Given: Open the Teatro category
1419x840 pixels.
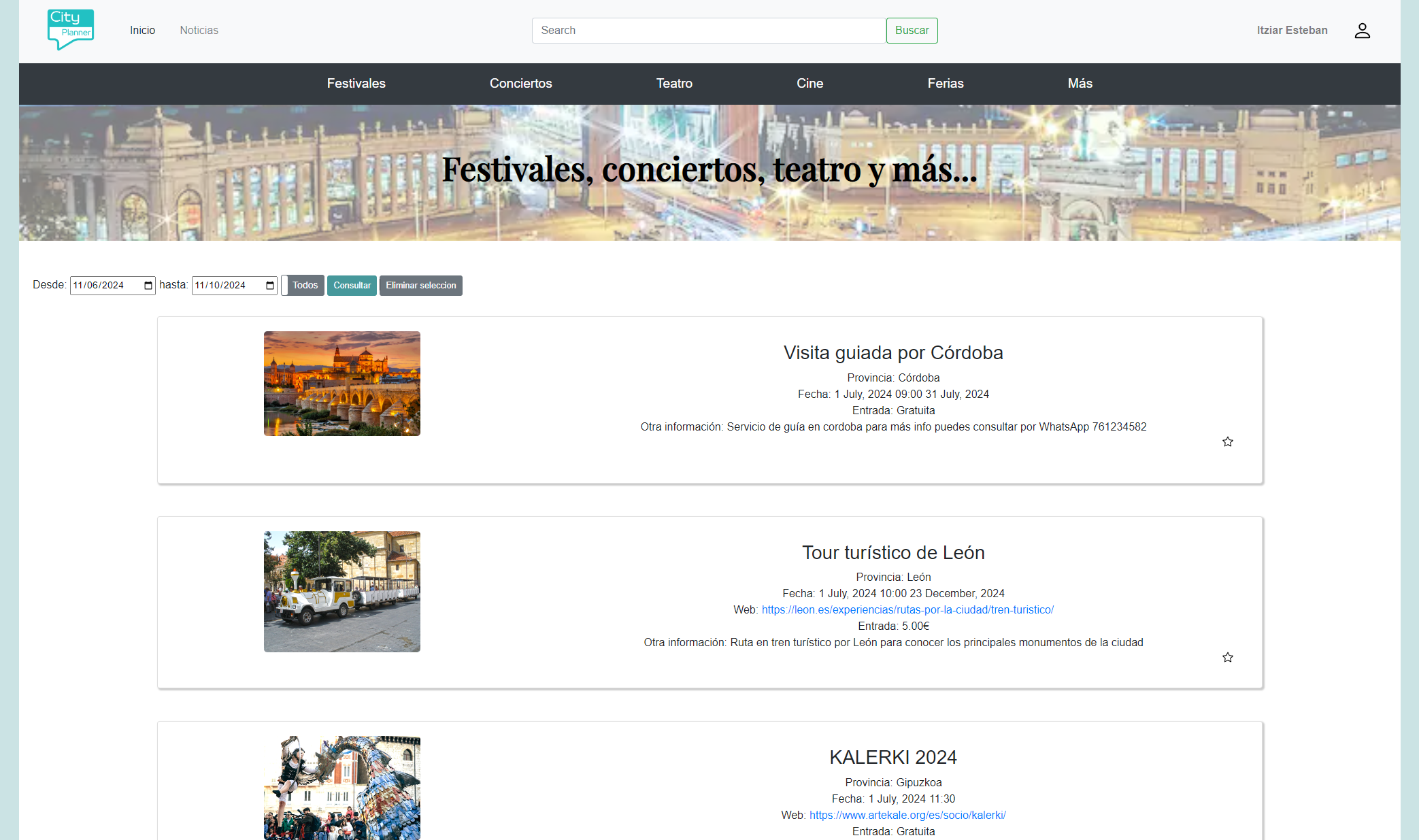Looking at the screenshot, I should [x=673, y=84].
